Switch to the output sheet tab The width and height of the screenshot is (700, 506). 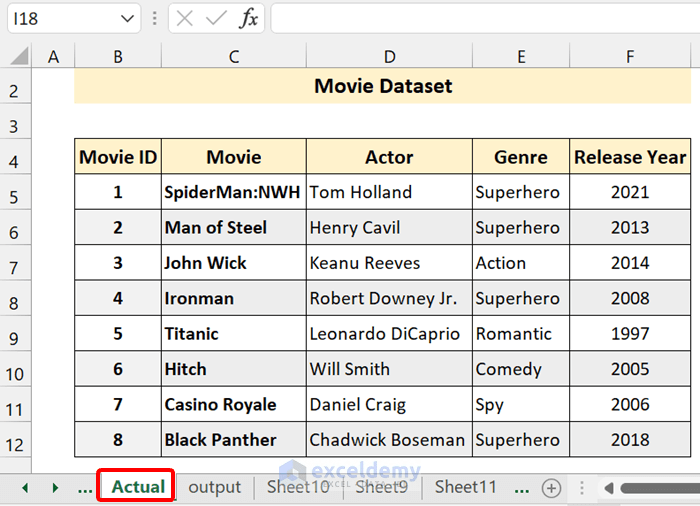tap(215, 487)
